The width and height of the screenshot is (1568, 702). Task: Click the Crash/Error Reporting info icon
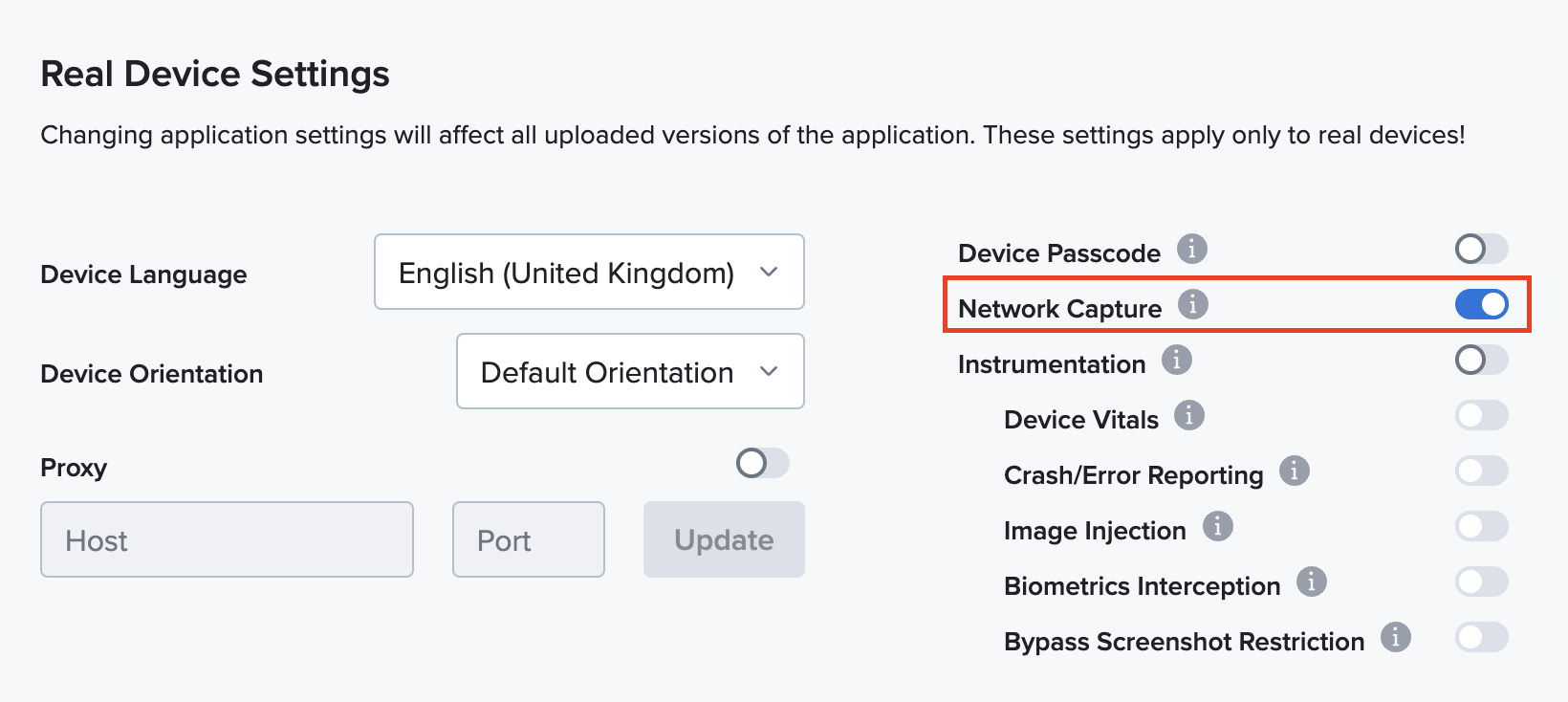point(1295,470)
